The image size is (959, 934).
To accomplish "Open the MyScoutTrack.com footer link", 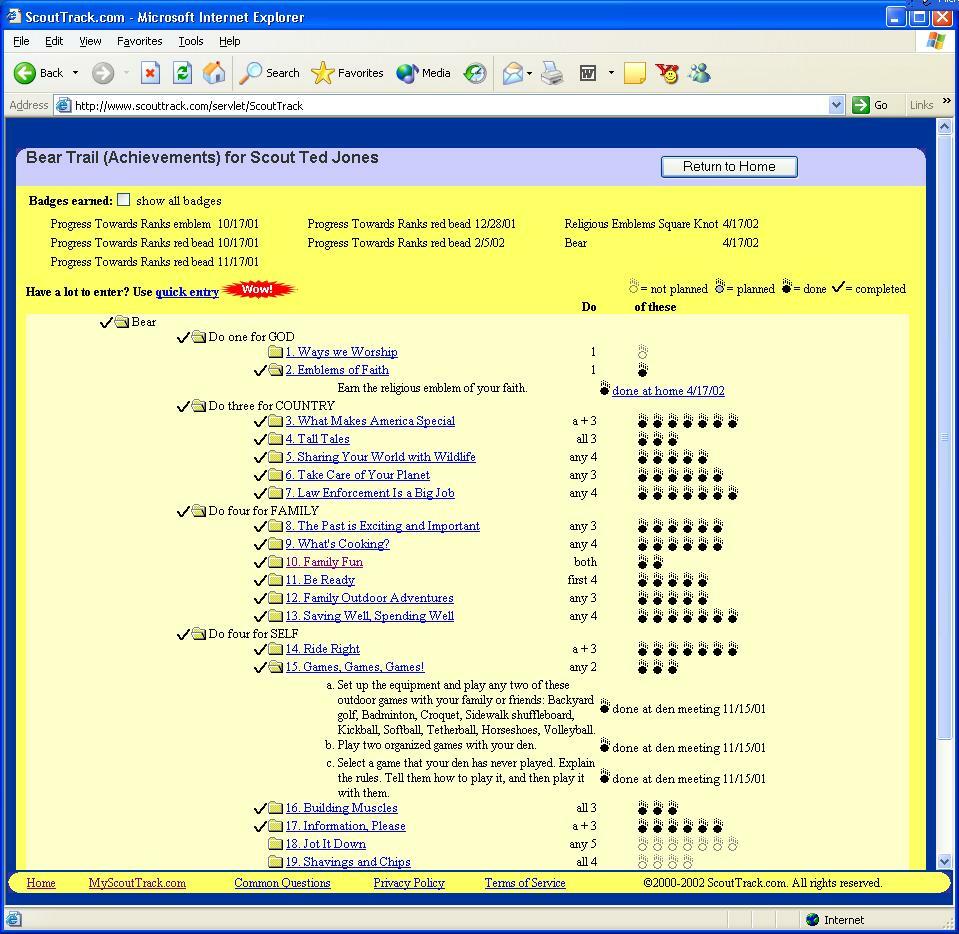I will pyautogui.click(x=137, y=883).
